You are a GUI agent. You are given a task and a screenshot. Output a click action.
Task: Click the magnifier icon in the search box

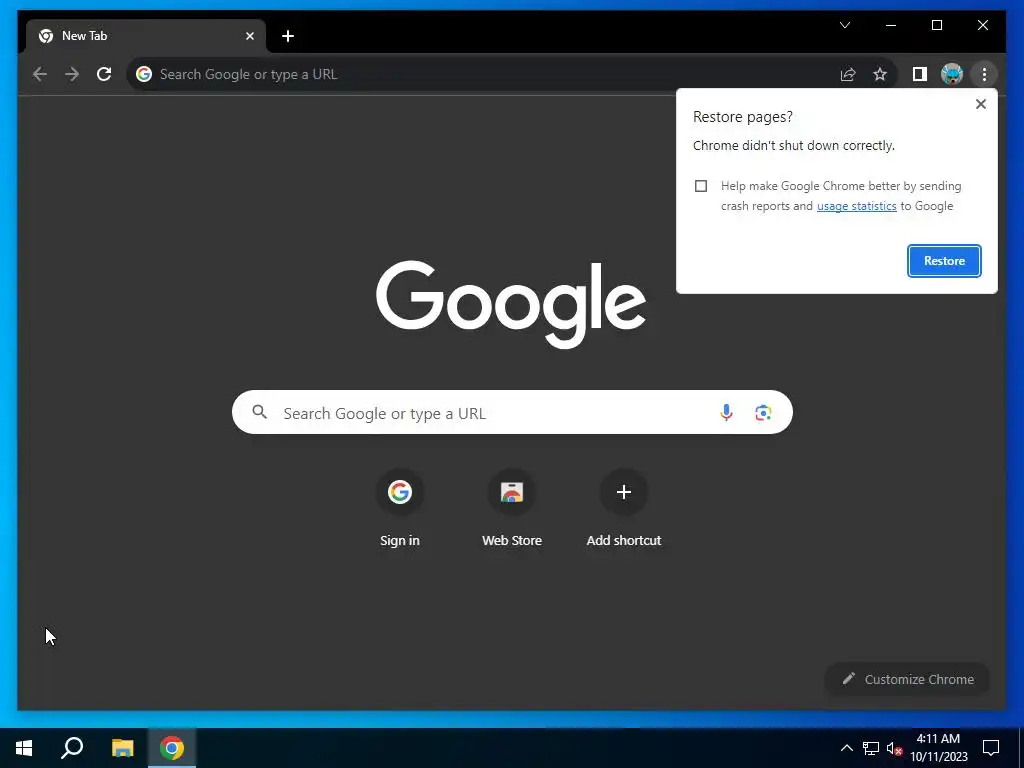259,412
